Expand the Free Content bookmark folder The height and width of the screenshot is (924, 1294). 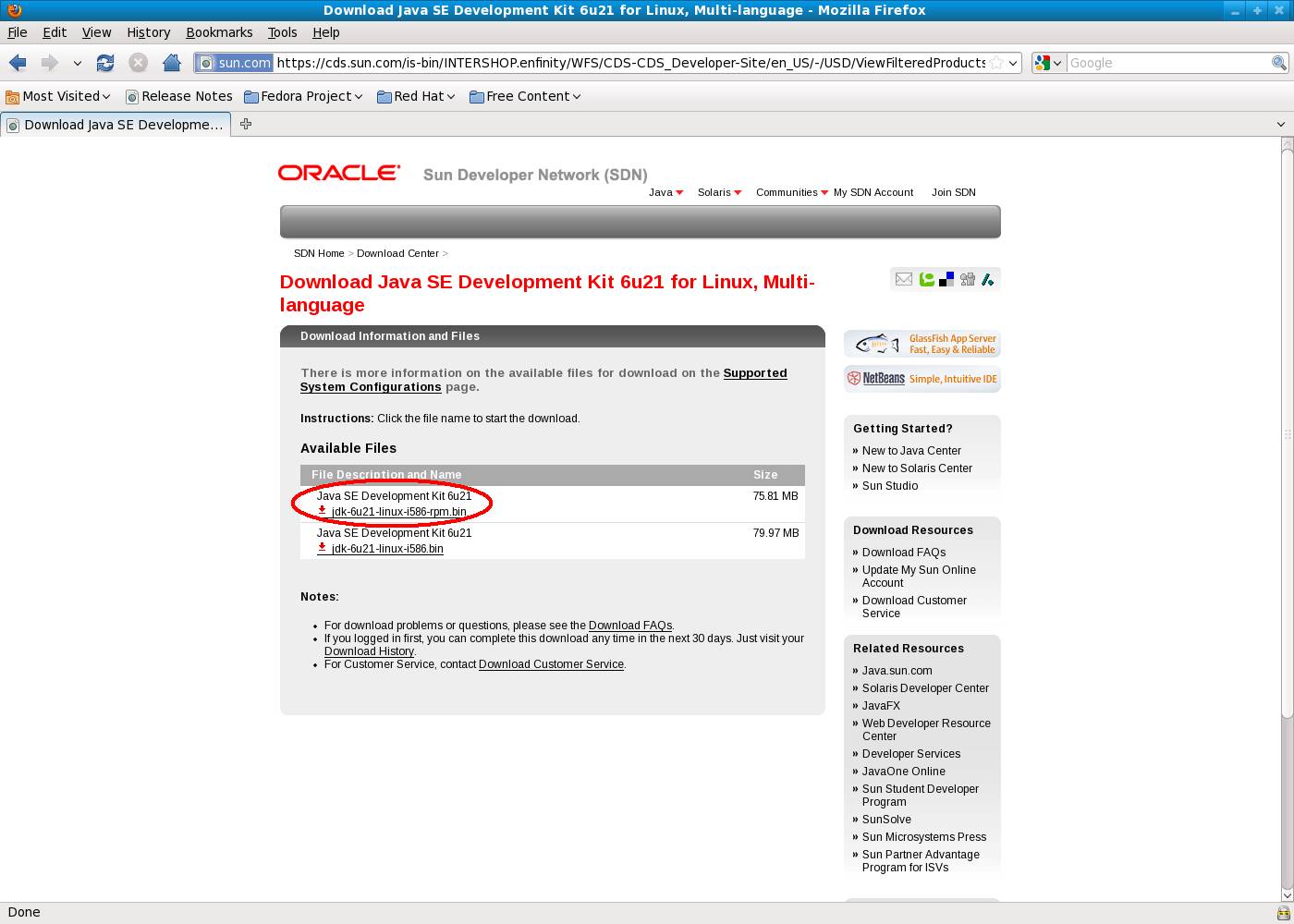525,96
